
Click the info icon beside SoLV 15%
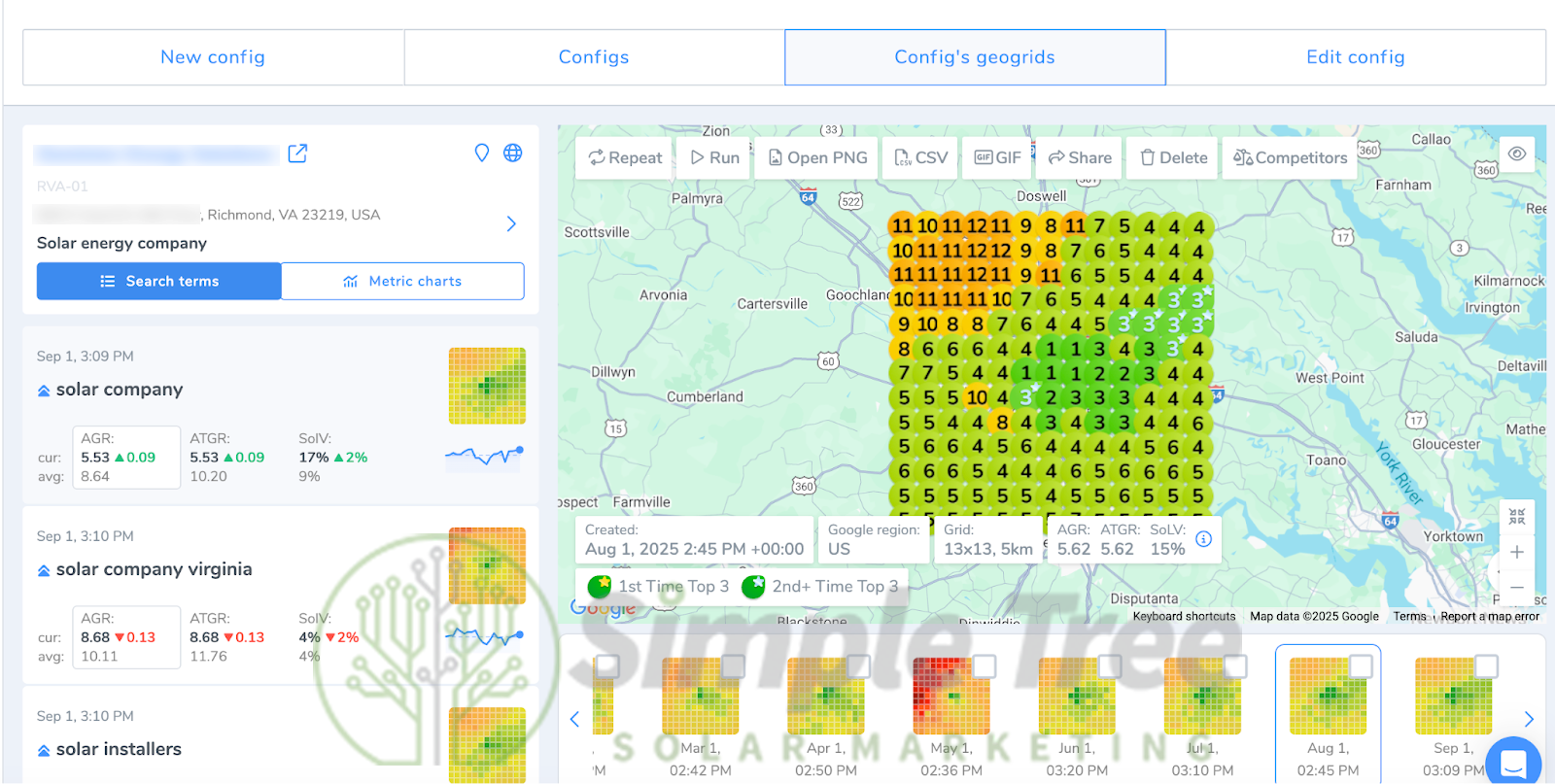pyautogui.click(x=1203, y=538)
